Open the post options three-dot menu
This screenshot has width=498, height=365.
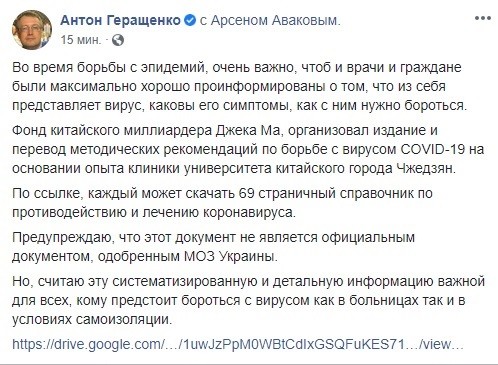coord(482,18)
